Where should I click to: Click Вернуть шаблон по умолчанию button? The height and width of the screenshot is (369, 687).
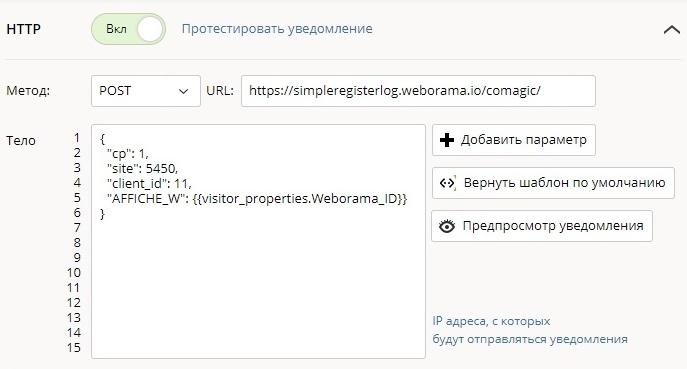pos(553,183)
